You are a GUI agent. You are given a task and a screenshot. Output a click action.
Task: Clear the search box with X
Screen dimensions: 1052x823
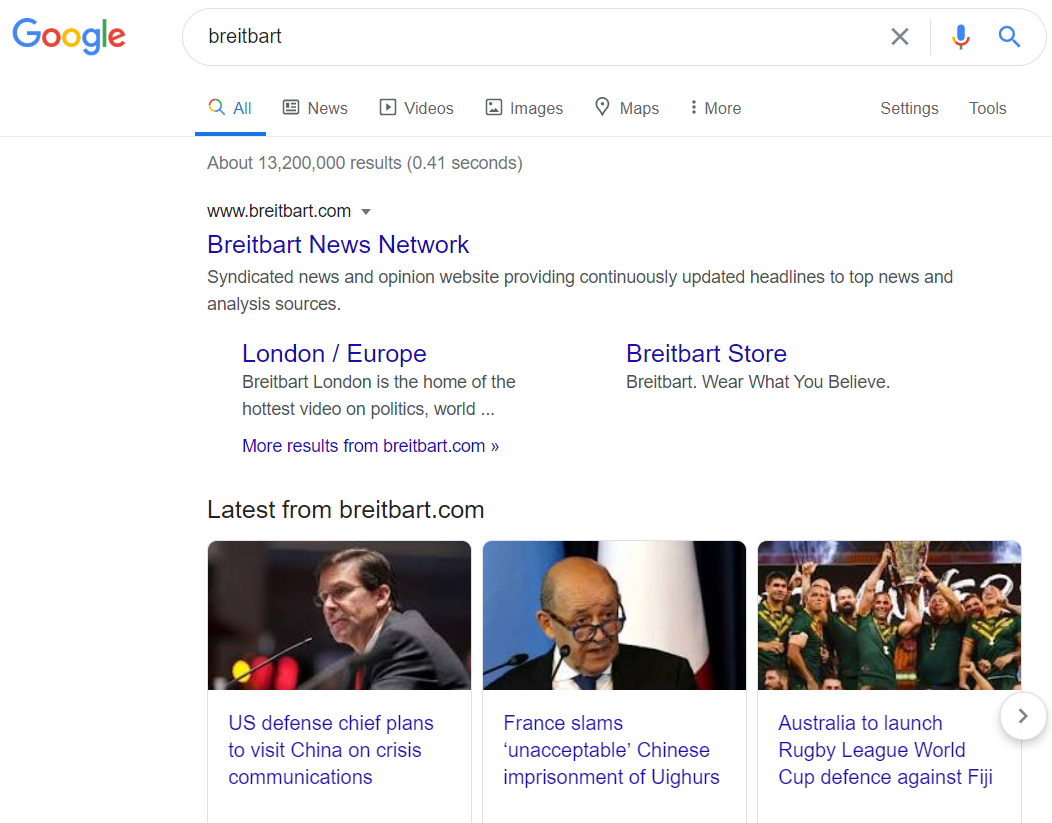[x=900, y=36]
